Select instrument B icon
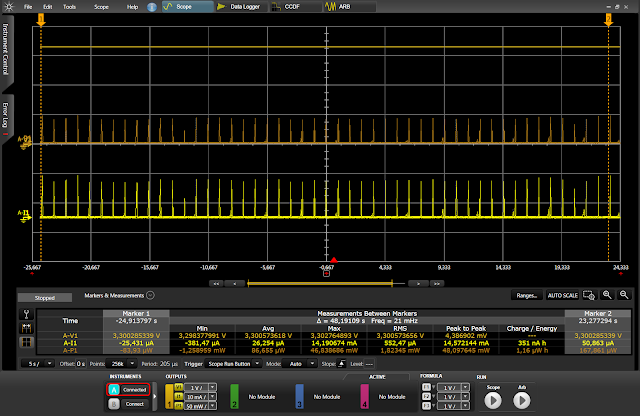The height and width of the screenshot is (416, 640). [114, 404]
